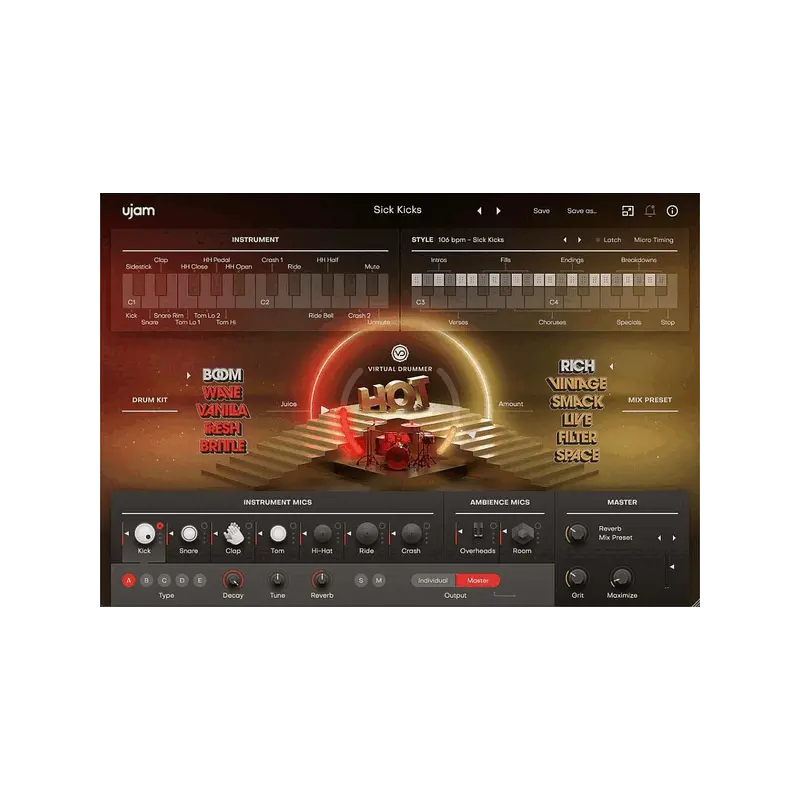The width and height of the screenshot is (800, 800).
Task: Click the HOT logo in the center
Action: coord(394,394)
